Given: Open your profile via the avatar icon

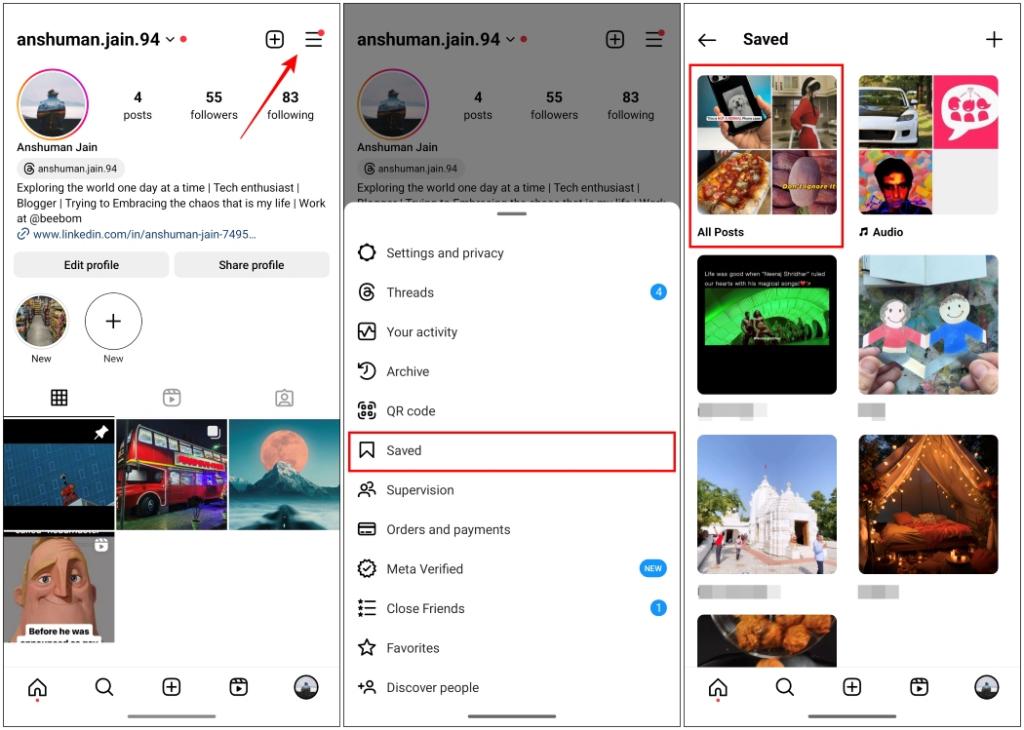Looking at the screenshot, I should click(x=305, y=687).
